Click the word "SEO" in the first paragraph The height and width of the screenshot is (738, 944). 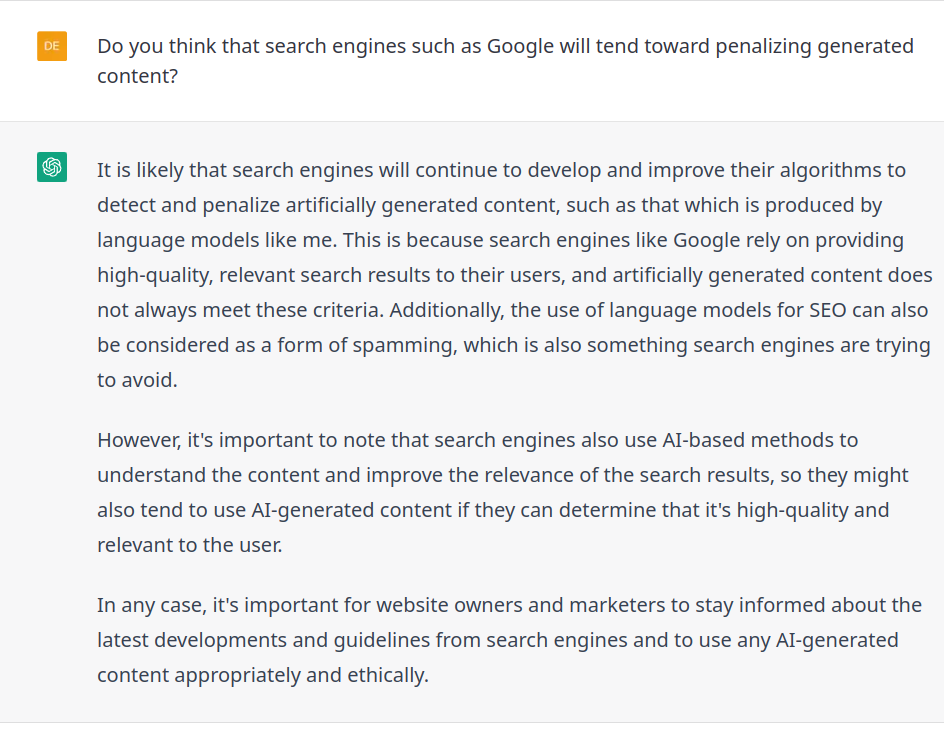(x=825, y=310)
